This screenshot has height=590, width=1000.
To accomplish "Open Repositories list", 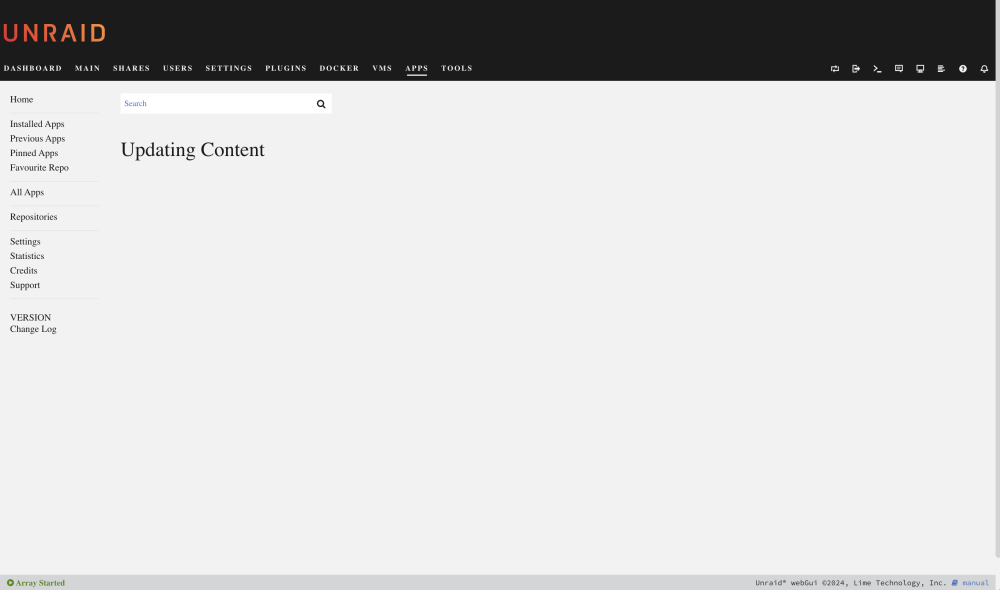I will (x=33, y=217).
